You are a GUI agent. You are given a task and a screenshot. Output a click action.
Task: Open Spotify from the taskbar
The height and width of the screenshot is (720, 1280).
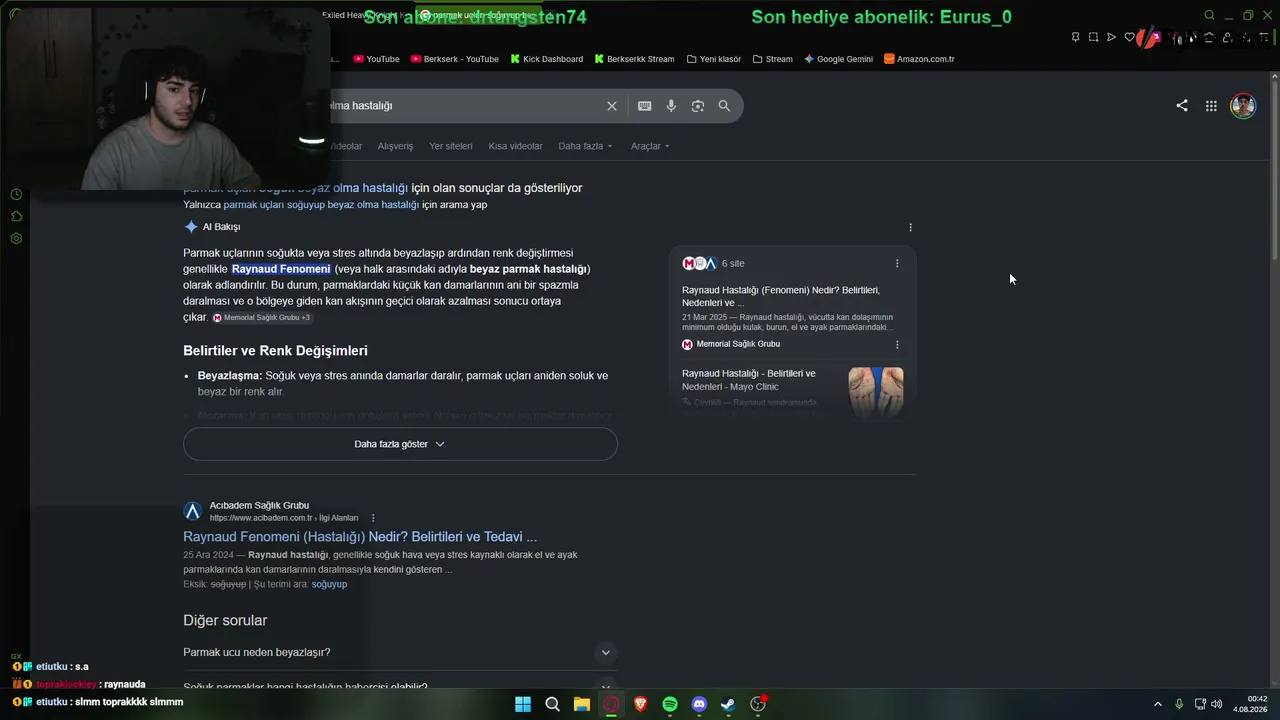point(670,704)
